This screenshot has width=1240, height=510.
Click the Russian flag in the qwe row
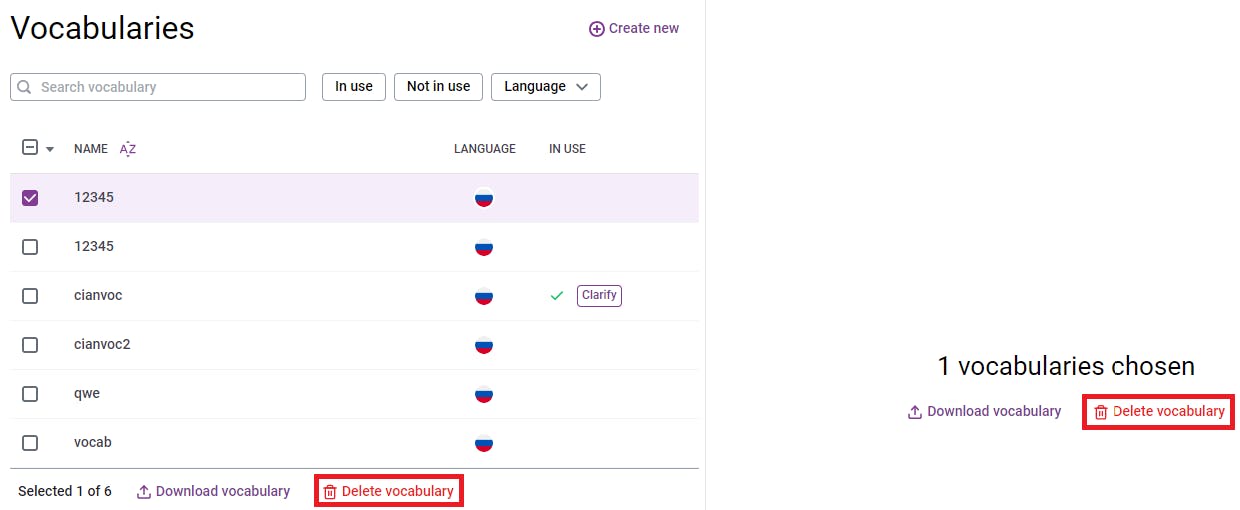(x=484, y=394)
